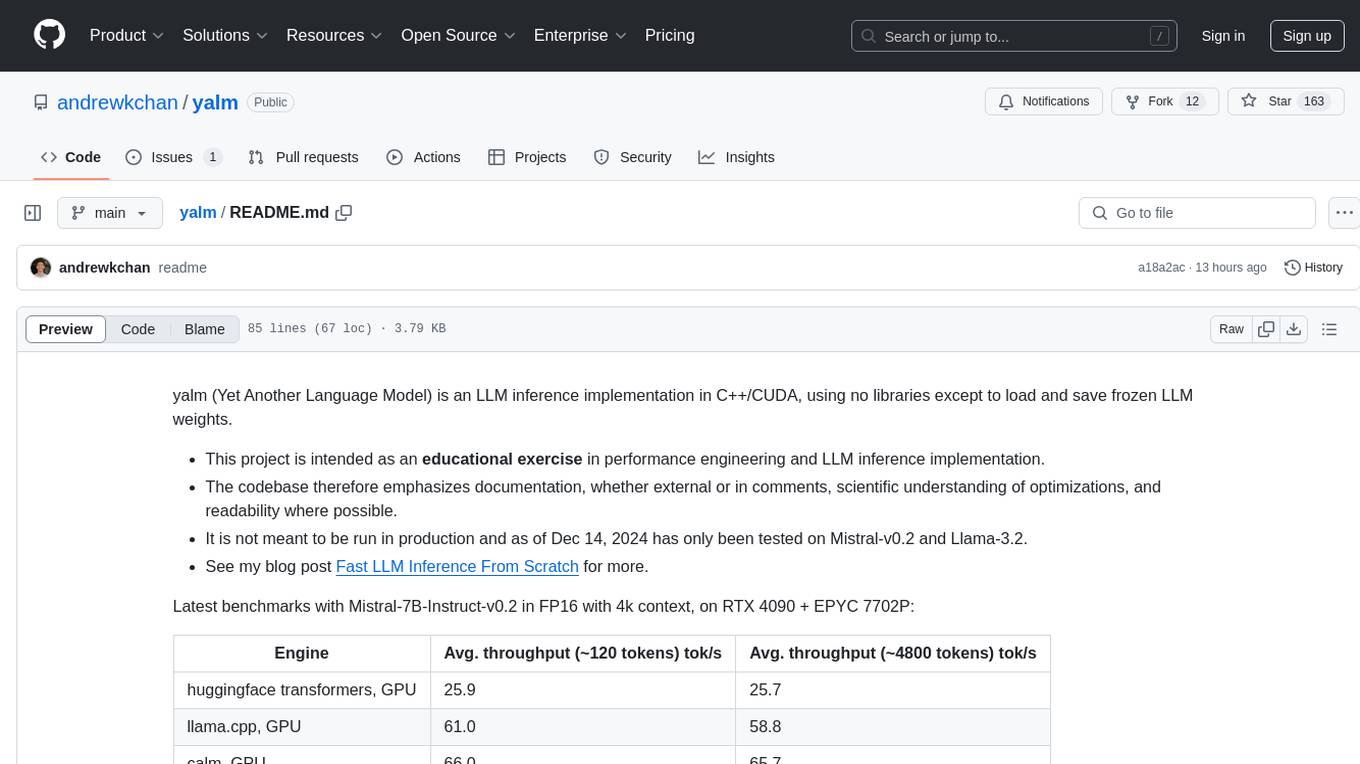This screenshot has height=764, width=1360.
Task: Open the Sign in link
Action: click(1223, 36)
